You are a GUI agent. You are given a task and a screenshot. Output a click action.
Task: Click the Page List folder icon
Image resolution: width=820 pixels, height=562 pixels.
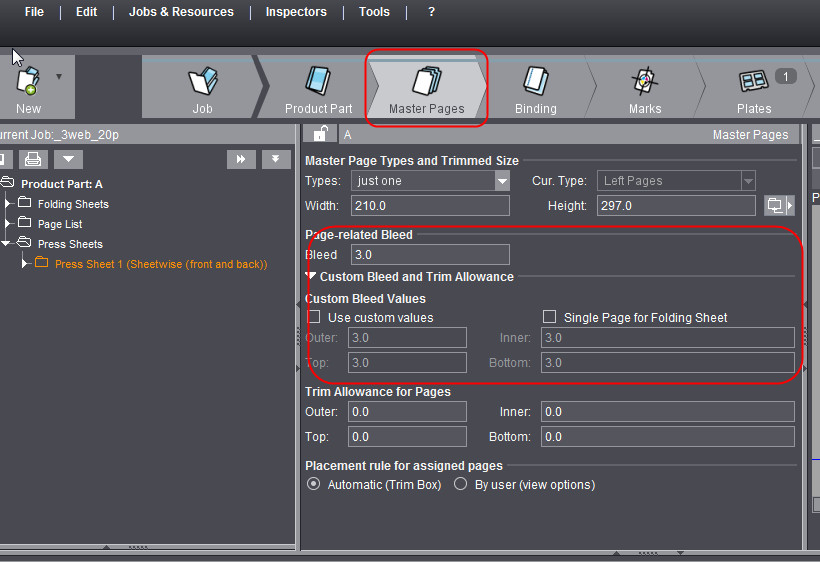[x=25, y=222]
